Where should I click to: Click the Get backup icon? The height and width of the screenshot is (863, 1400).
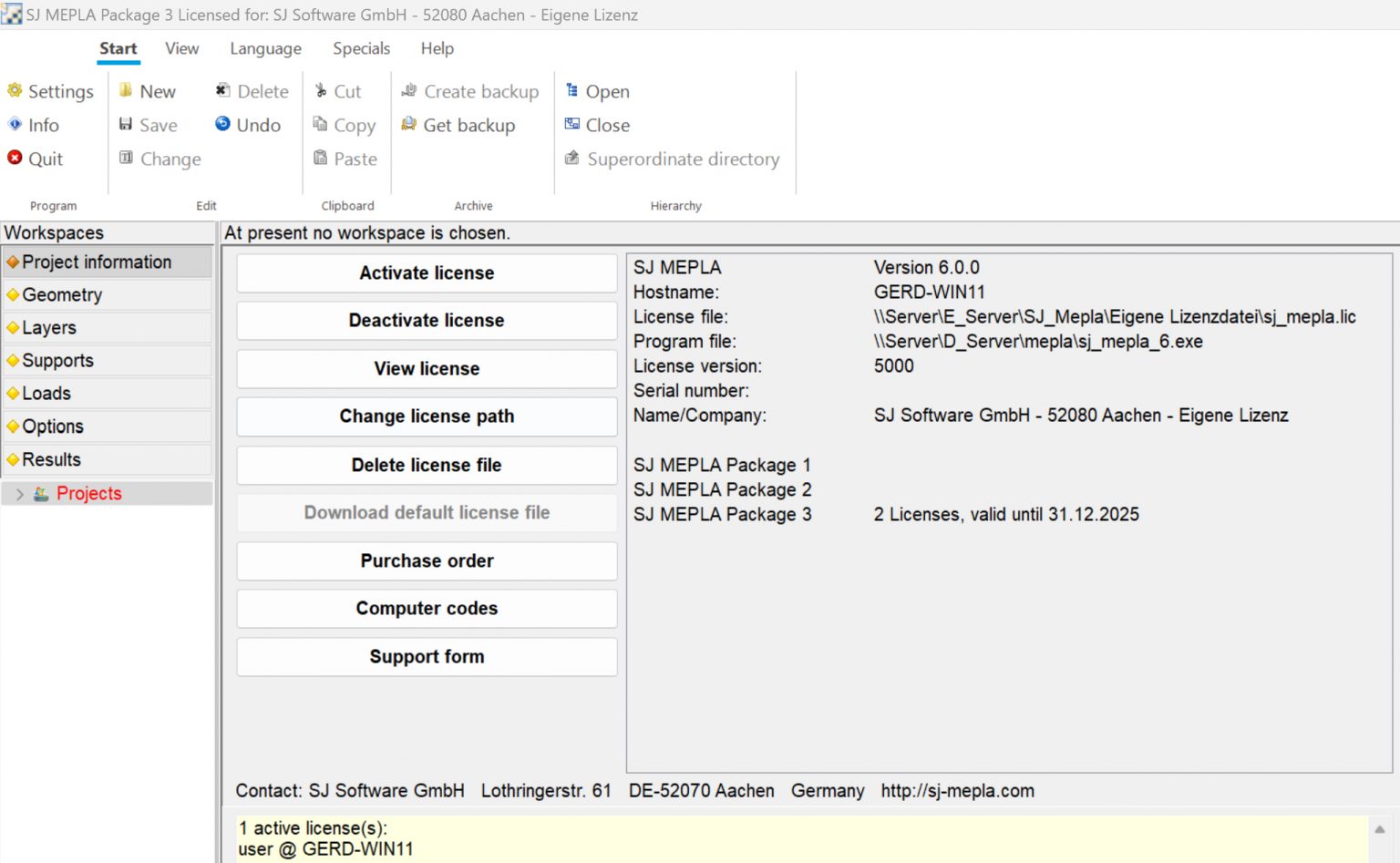point(409,125)
